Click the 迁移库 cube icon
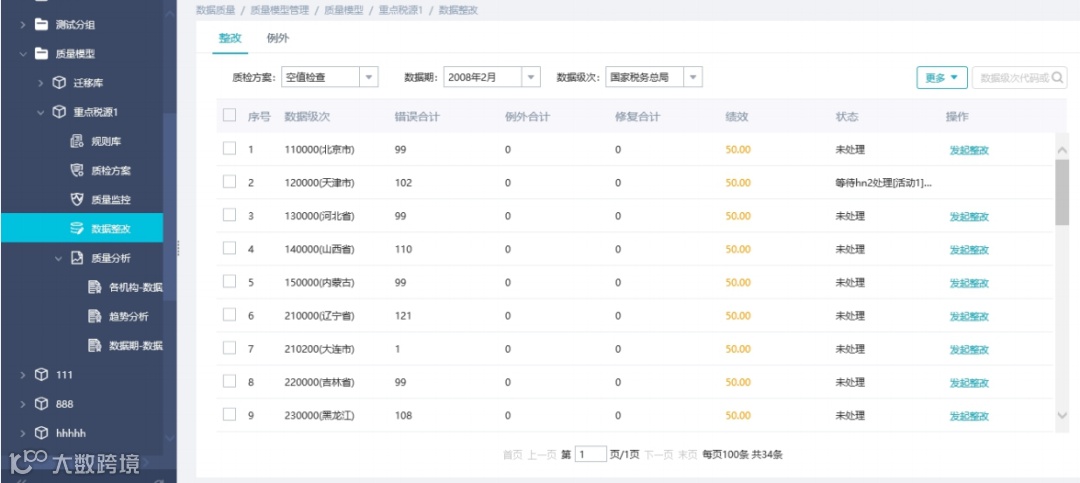This screenshot has width=1080, height=483. pyautogui.click(x=59, y=83)
